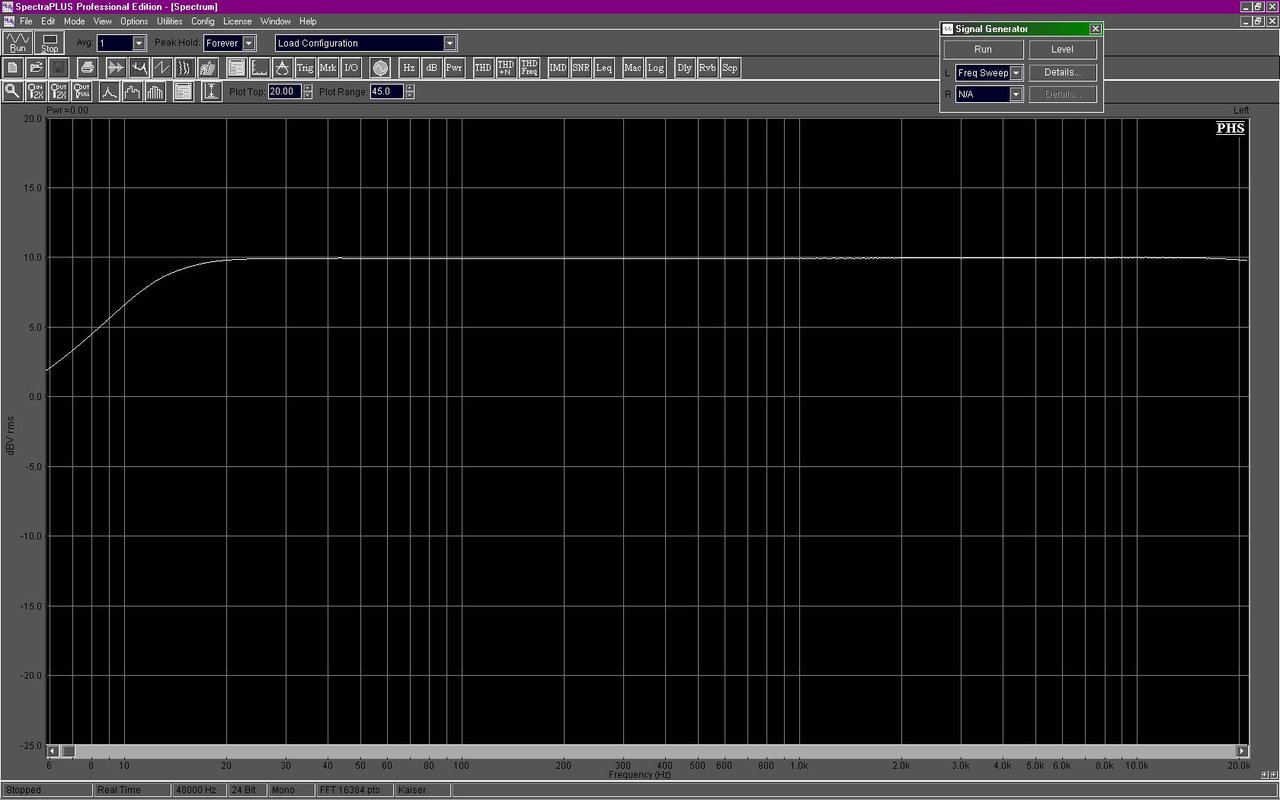This screenshot has width=1280, height=800.
Task: Select the Spectrum view icon
Action: pyautogui.click(x=138, y=68)
